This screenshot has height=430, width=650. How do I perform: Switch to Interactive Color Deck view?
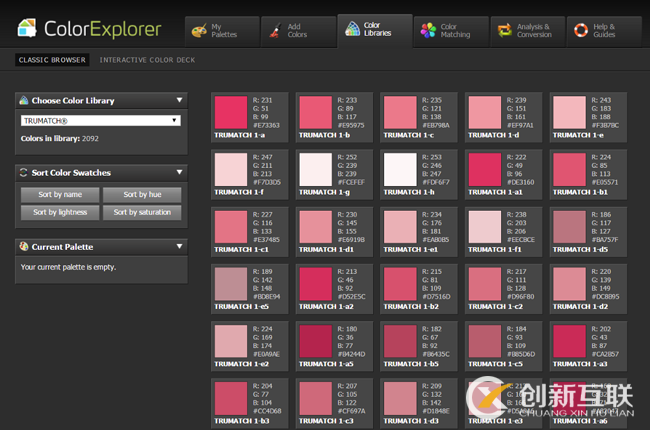coord(147,60)
